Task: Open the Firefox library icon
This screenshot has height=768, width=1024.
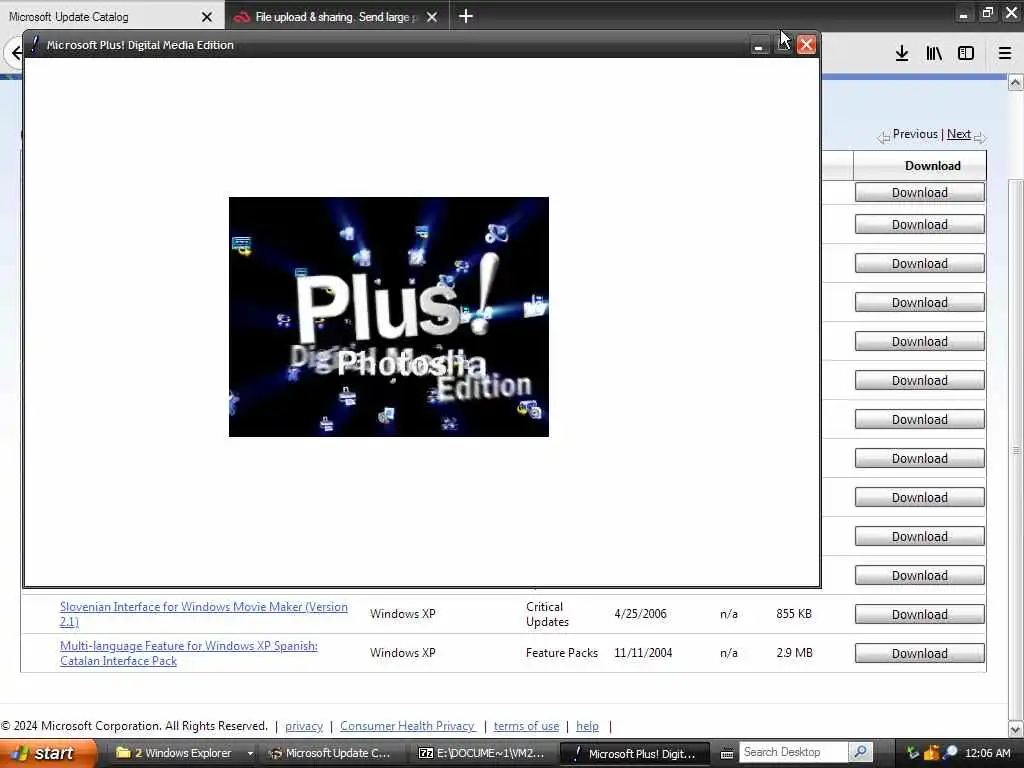Action: (934, 54)
